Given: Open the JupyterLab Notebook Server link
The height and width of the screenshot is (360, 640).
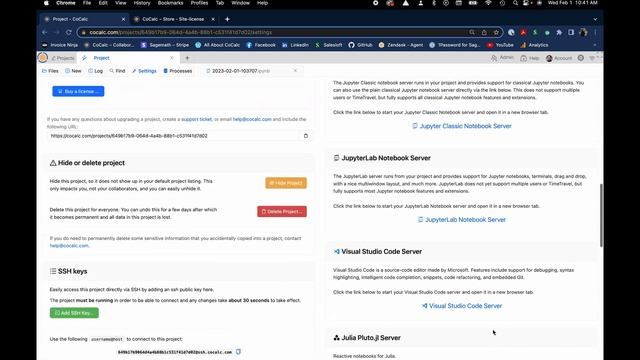Looking at the screenshot, I should click(462, 220).
